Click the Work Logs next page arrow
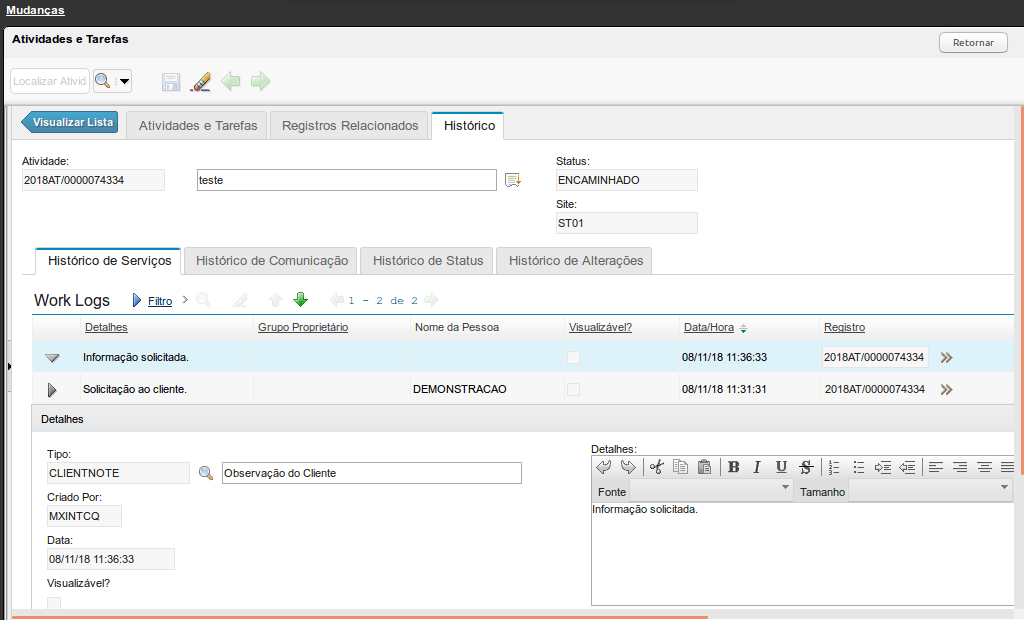This screenshot has height=620, width=1024. click(431, 300)
